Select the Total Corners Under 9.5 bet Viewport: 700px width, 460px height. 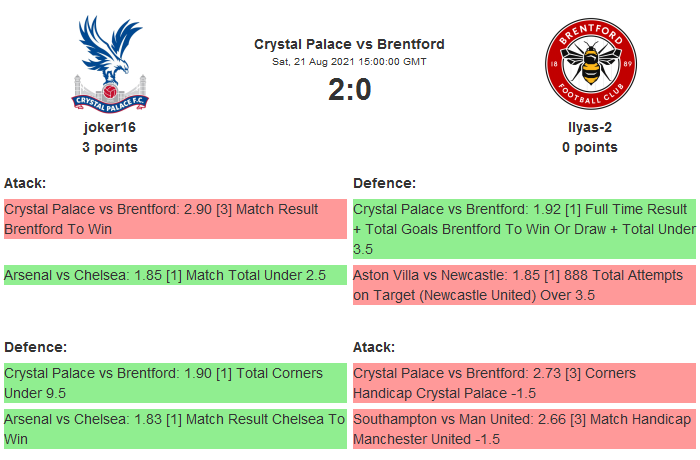click(x=175, y=382)
